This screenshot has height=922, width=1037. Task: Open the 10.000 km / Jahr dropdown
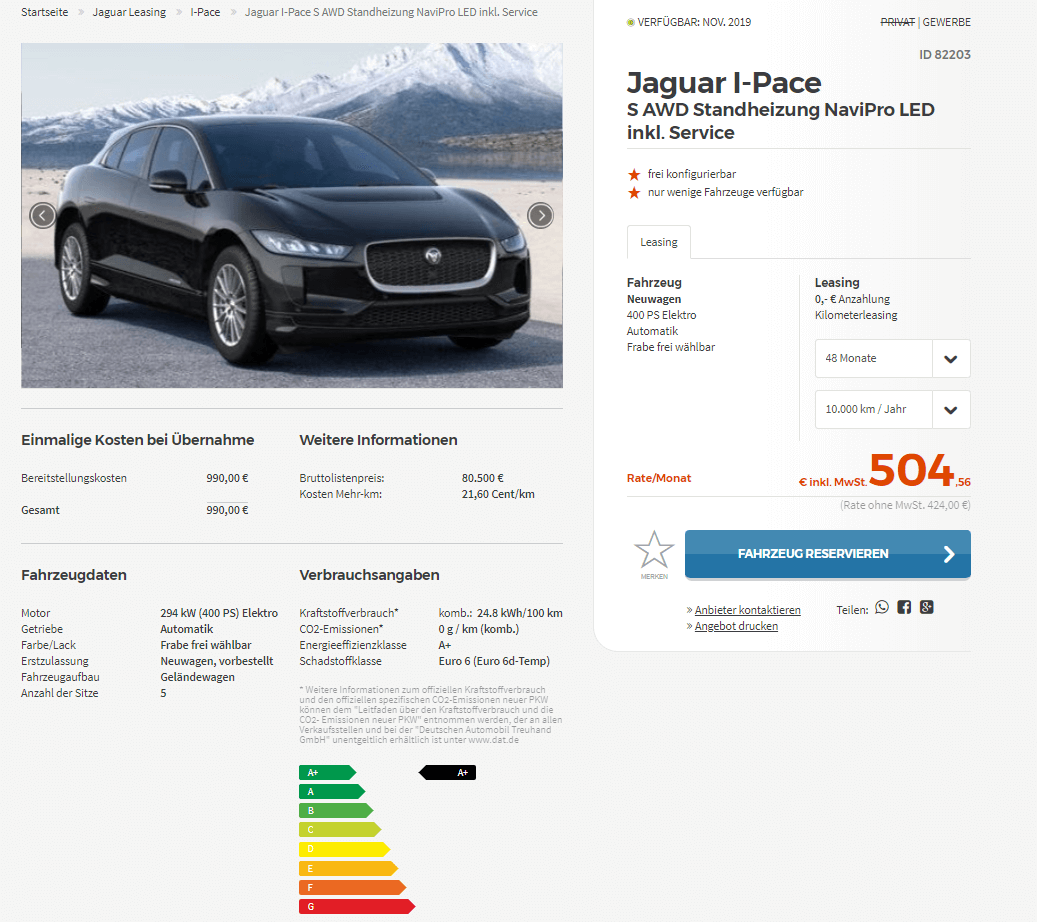893,409
